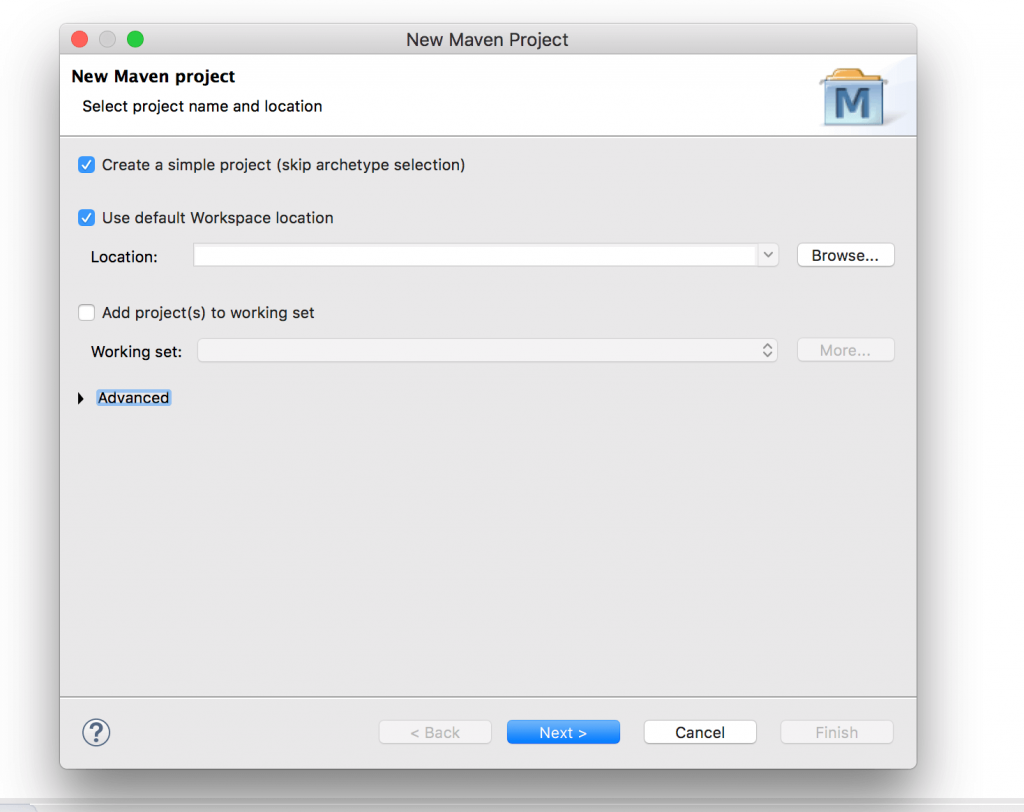Open help via the question mark icon
Screen dimensions: 1024x812
click(x=96, y=732)
